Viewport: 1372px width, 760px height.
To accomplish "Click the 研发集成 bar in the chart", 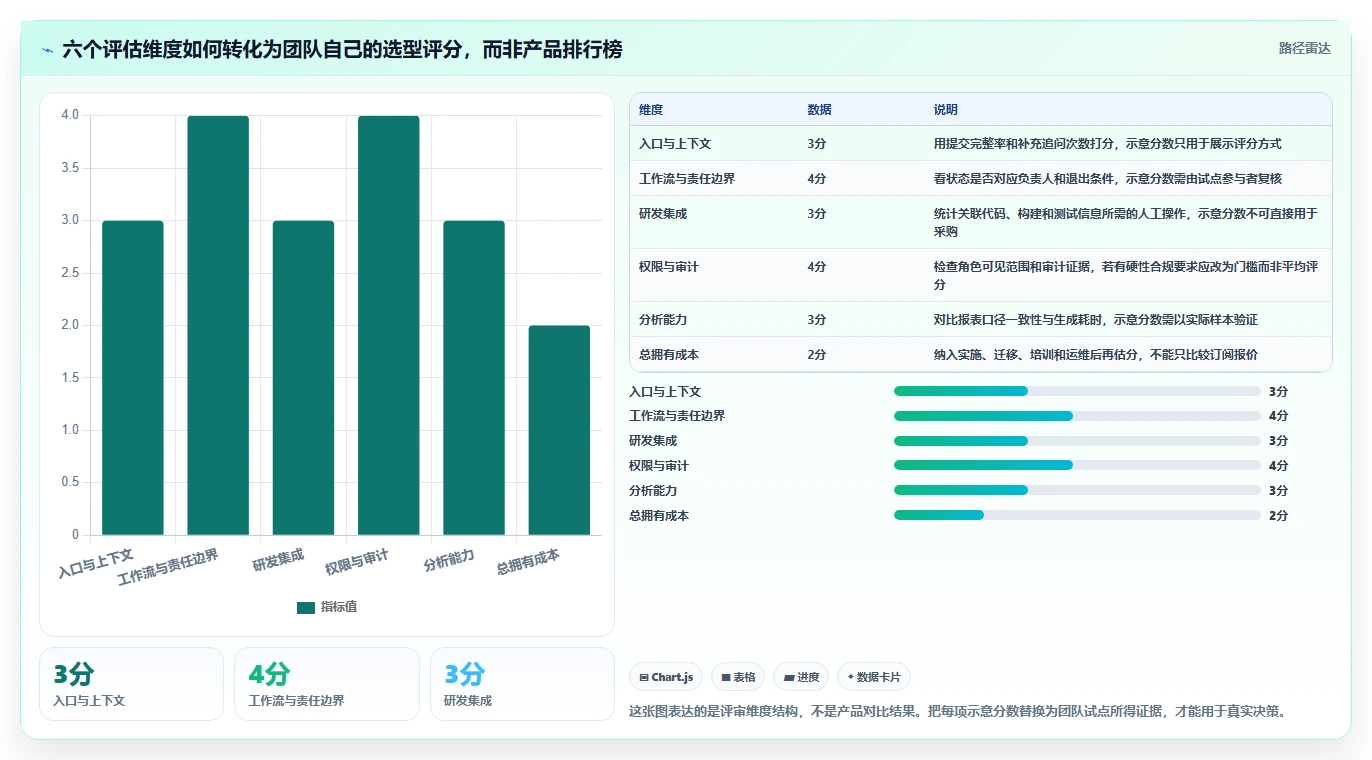I will click(303, 378).
